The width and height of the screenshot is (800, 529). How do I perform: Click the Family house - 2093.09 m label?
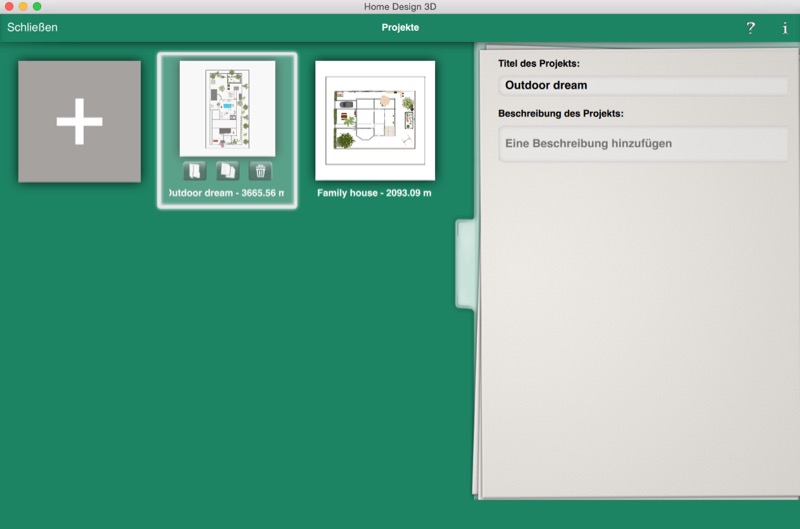[x=374, y=193]
